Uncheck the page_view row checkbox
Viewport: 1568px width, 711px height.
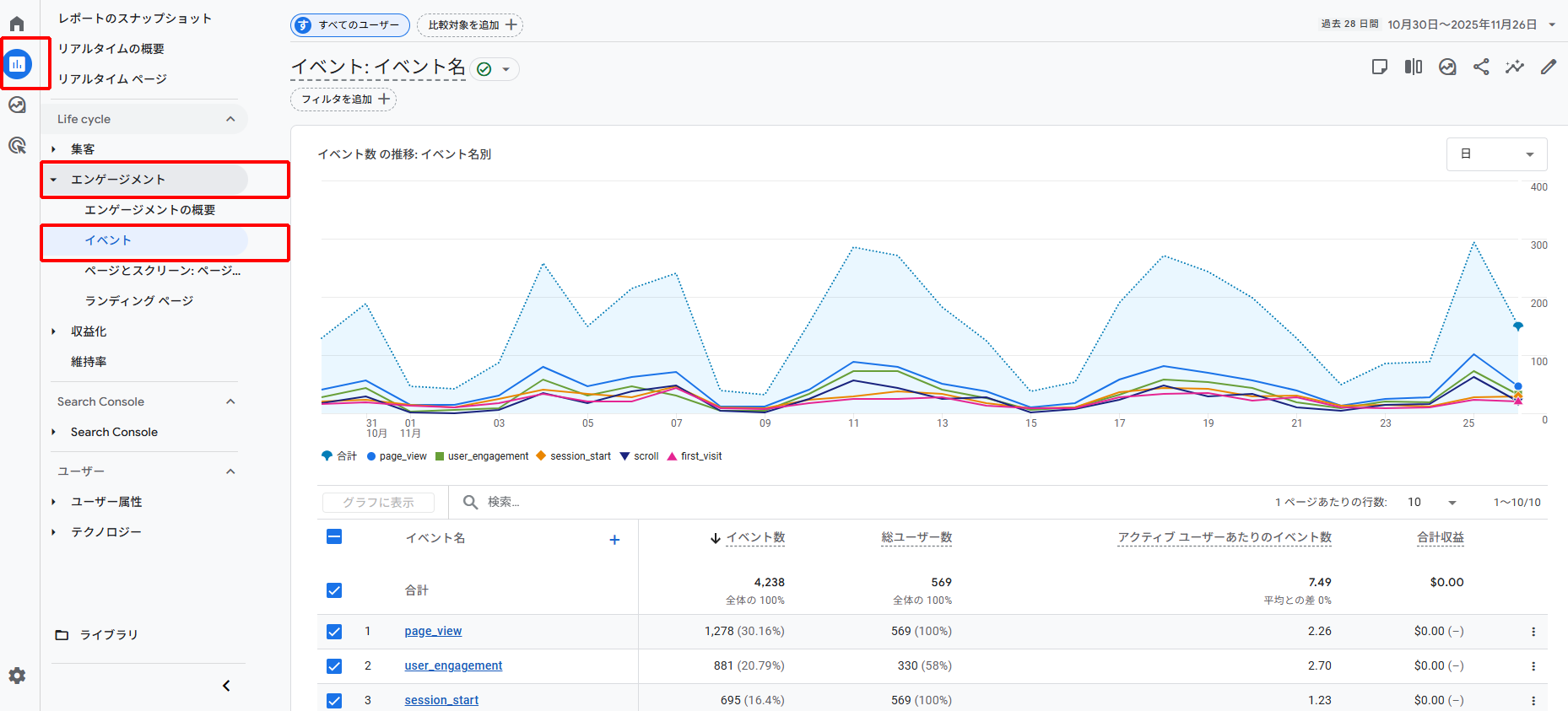click(x=334, y=632)
